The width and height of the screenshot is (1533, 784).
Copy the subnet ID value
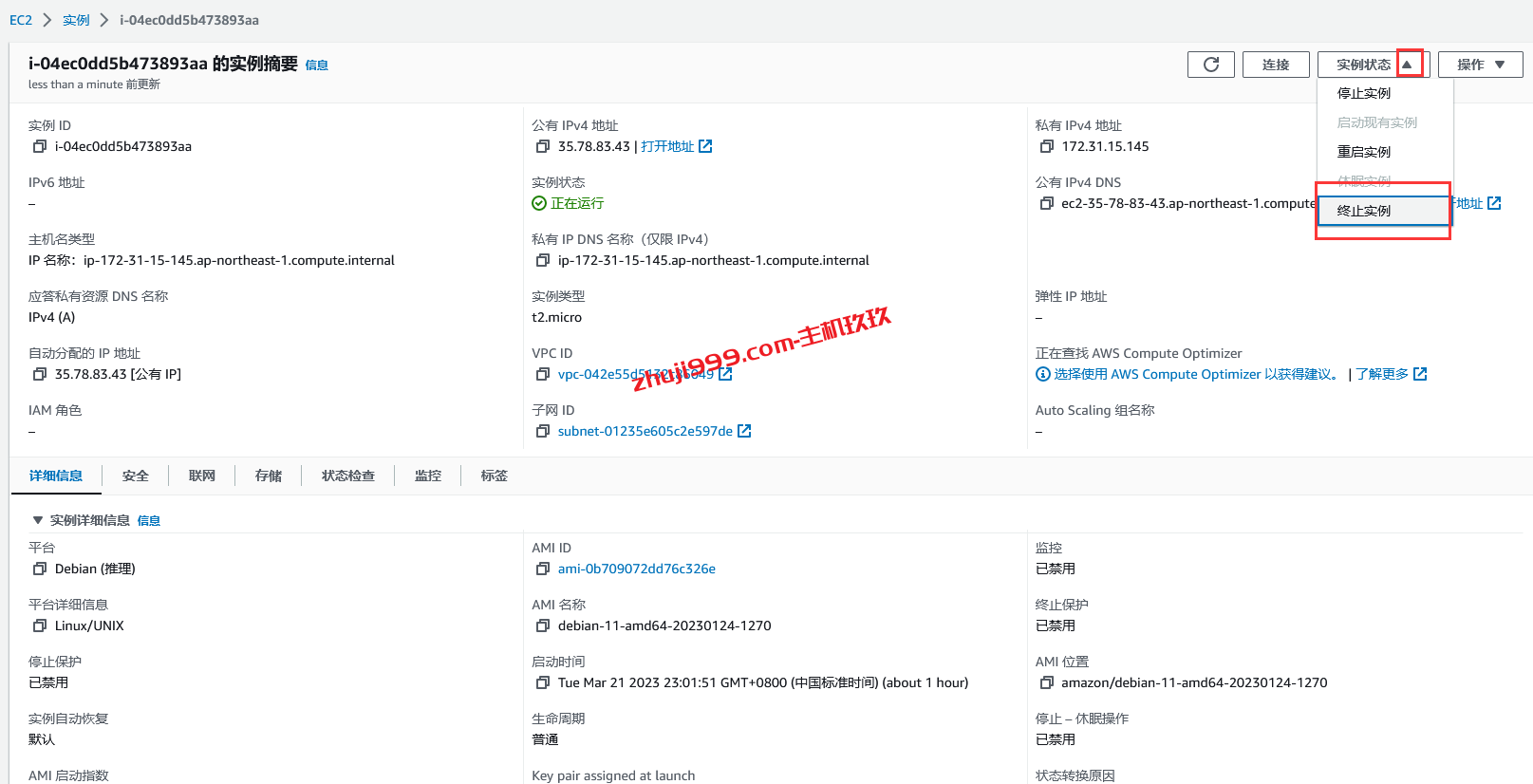(x=543, y=431)
